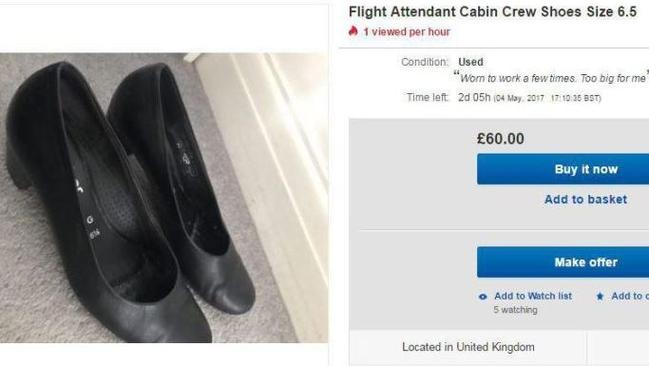
Task: Click the £60.00 price text
Action: pos(500,138)
